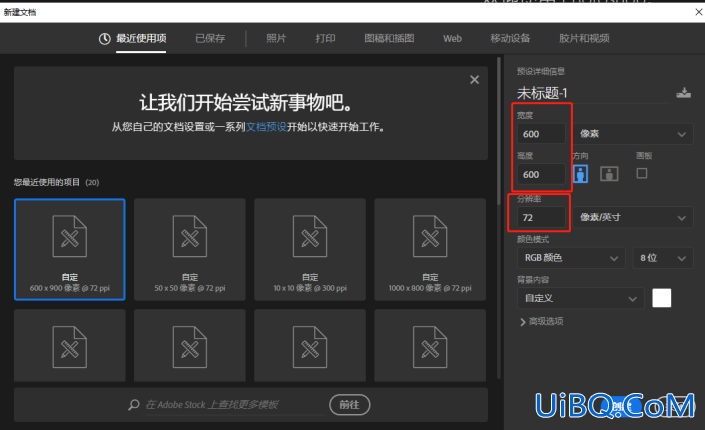Follow the 文档预设 link
The height and width of the screenshot is (430, 705).
pyautogui.click(x=266, y=127)
